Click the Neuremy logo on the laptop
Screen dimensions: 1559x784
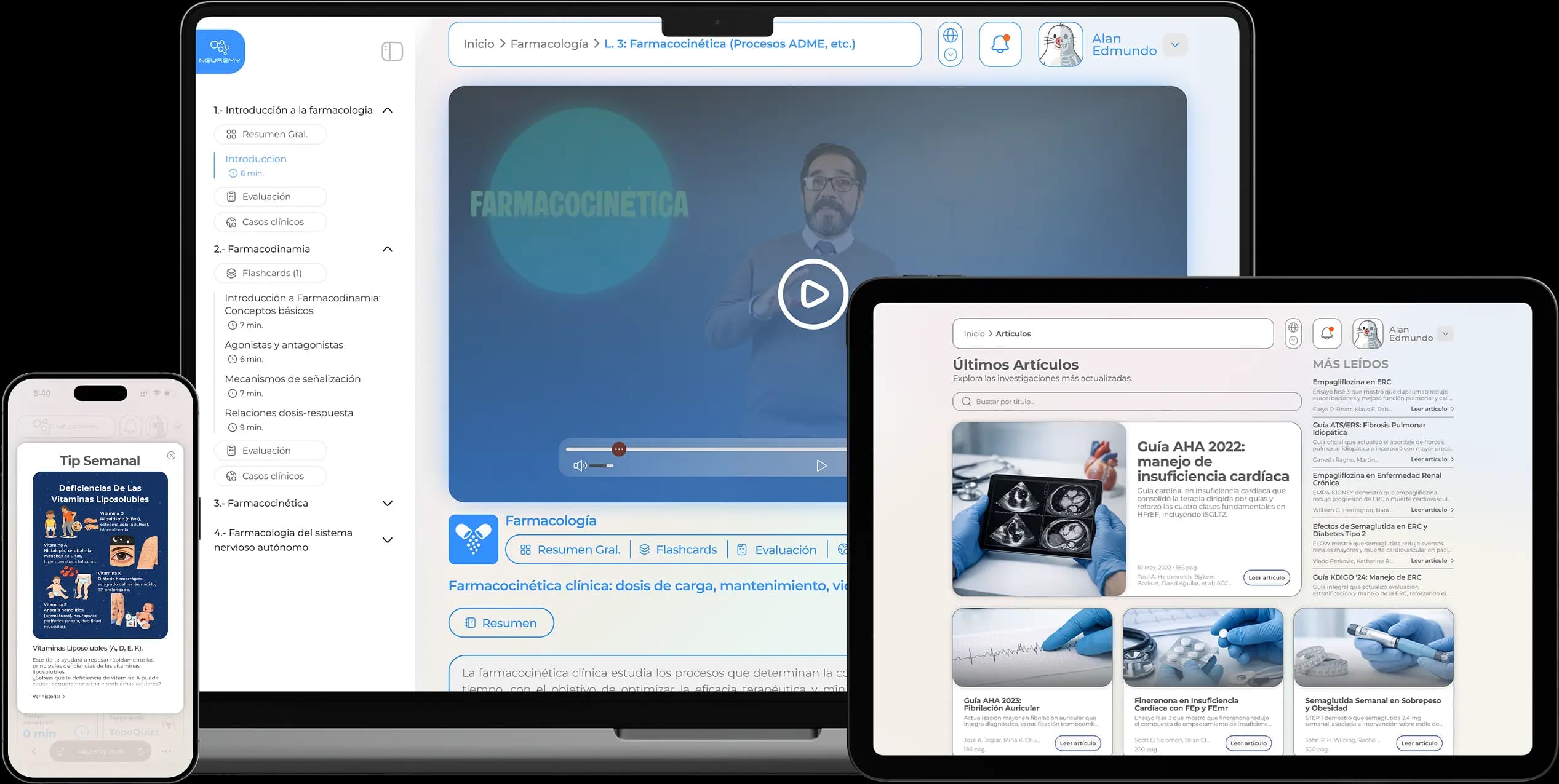click(220, 51)
